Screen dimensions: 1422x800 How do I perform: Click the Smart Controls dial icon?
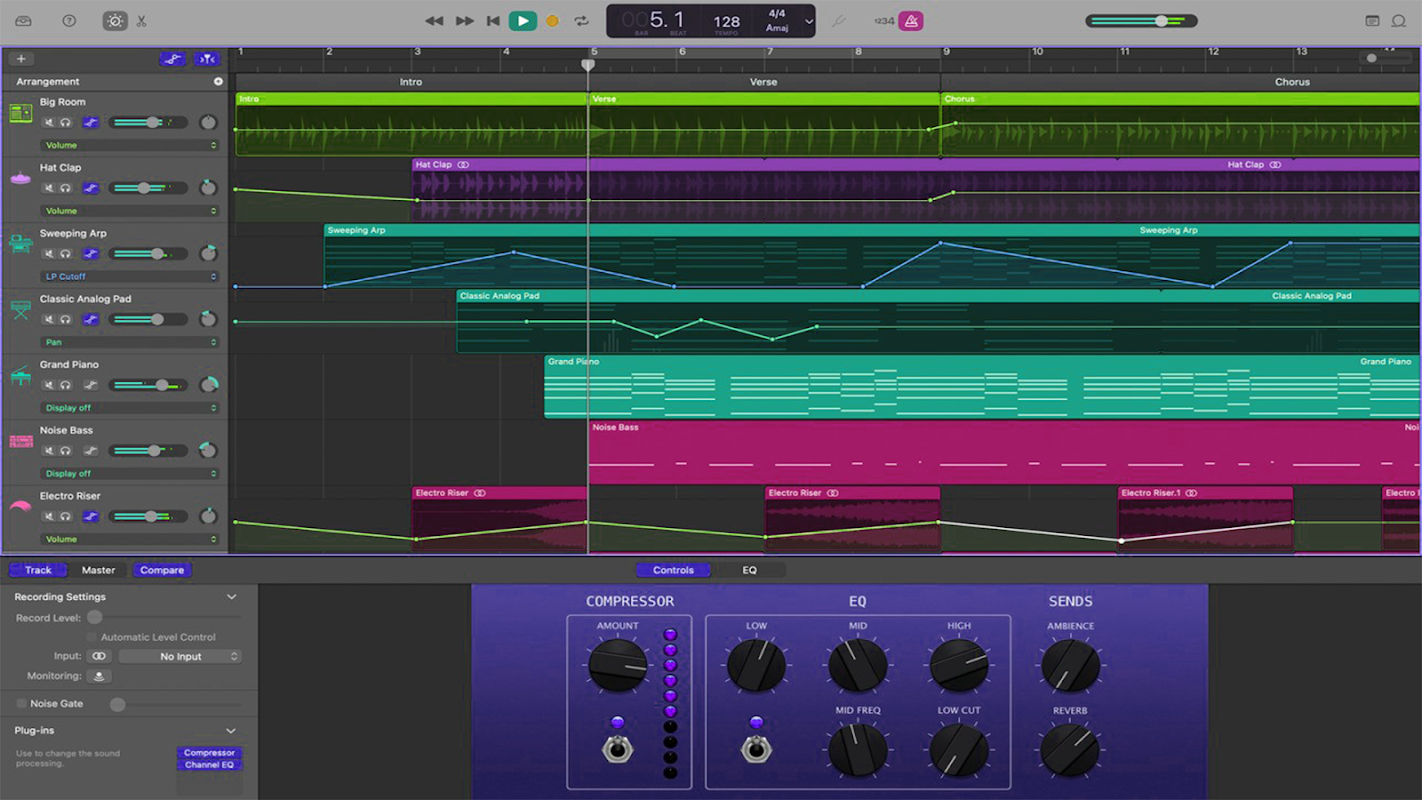pos(115,21)
